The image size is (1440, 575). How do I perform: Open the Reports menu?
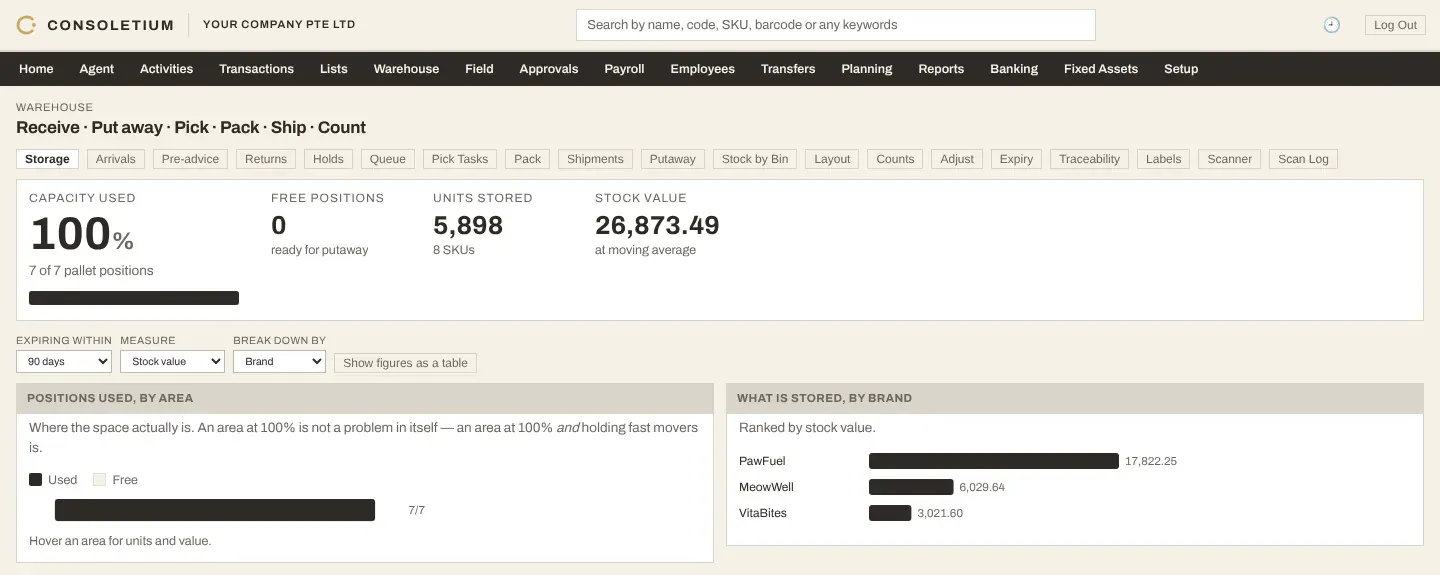(941, 69)
